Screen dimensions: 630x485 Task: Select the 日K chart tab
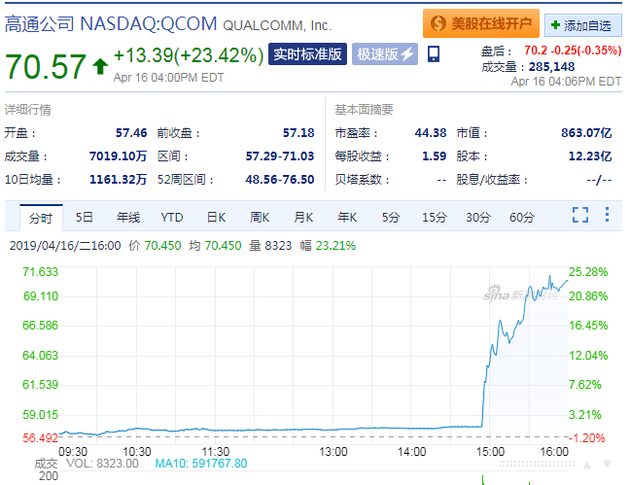(216, 218)
